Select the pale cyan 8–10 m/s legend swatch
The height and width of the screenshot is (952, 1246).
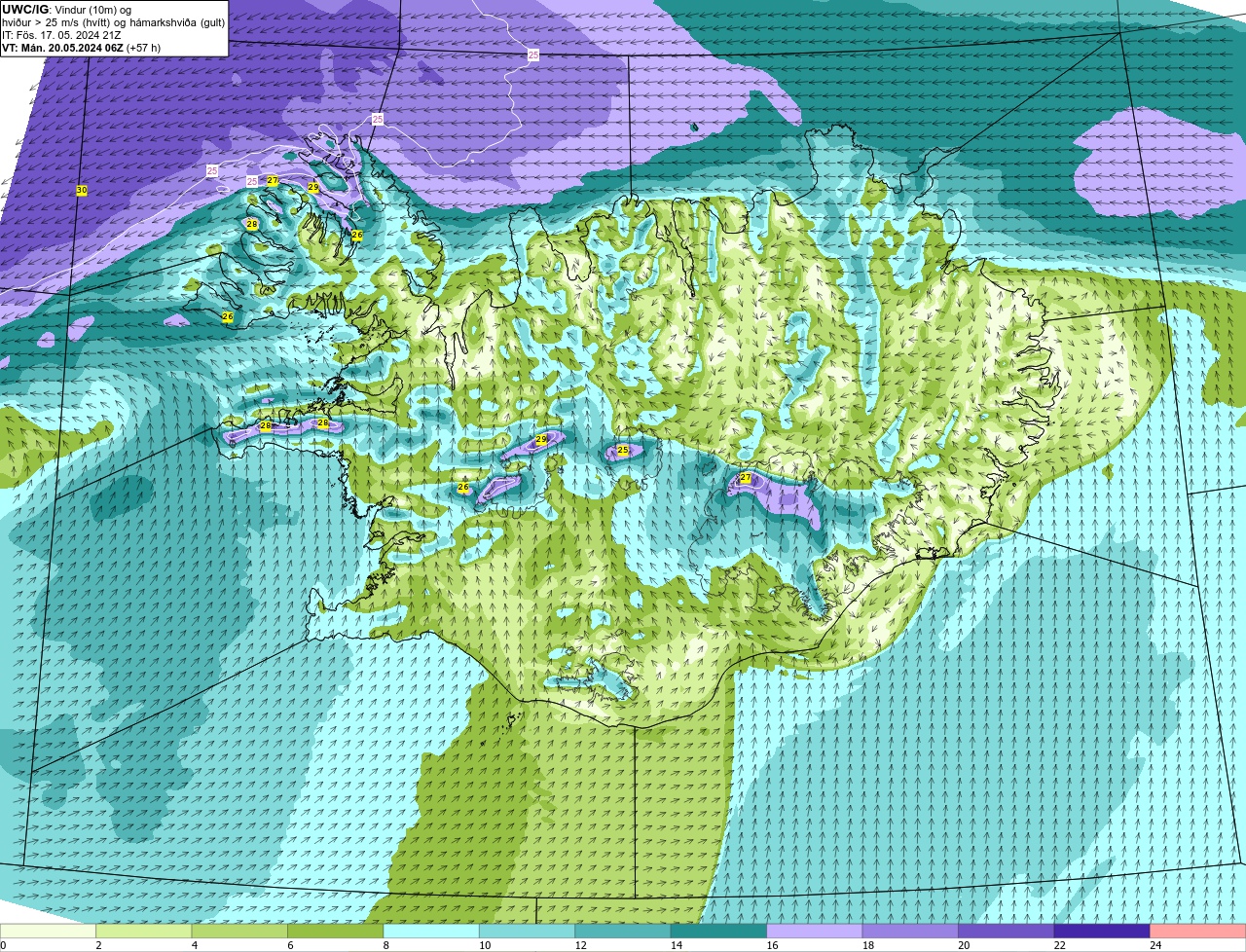pyautogui.click(x=431, y=931)
